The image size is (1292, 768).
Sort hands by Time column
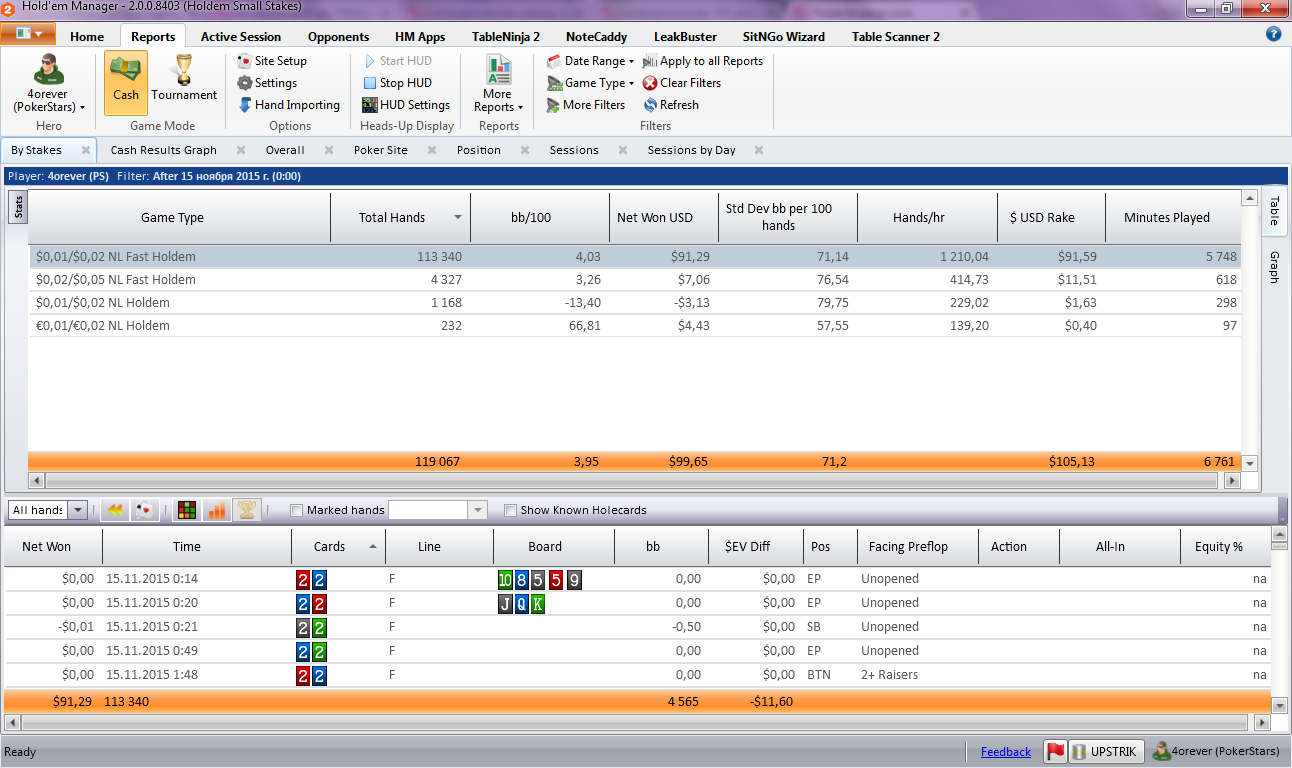pyautogui.click(x=197, y=547)
